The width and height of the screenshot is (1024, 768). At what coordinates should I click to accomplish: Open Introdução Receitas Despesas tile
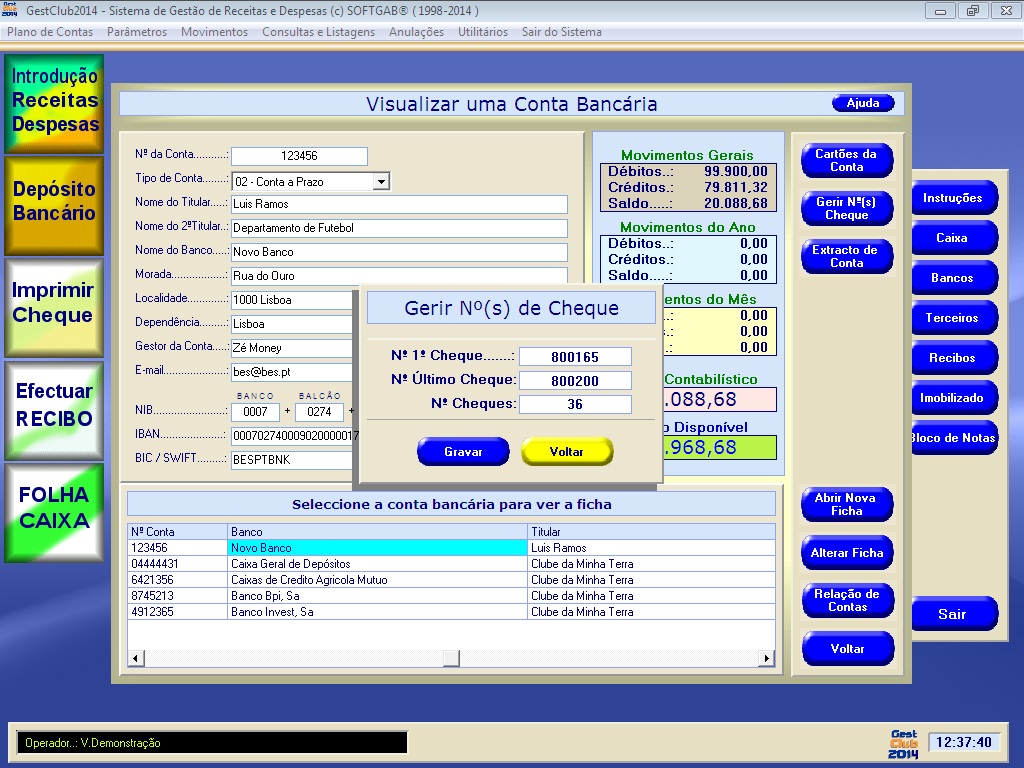coord(55,102)
